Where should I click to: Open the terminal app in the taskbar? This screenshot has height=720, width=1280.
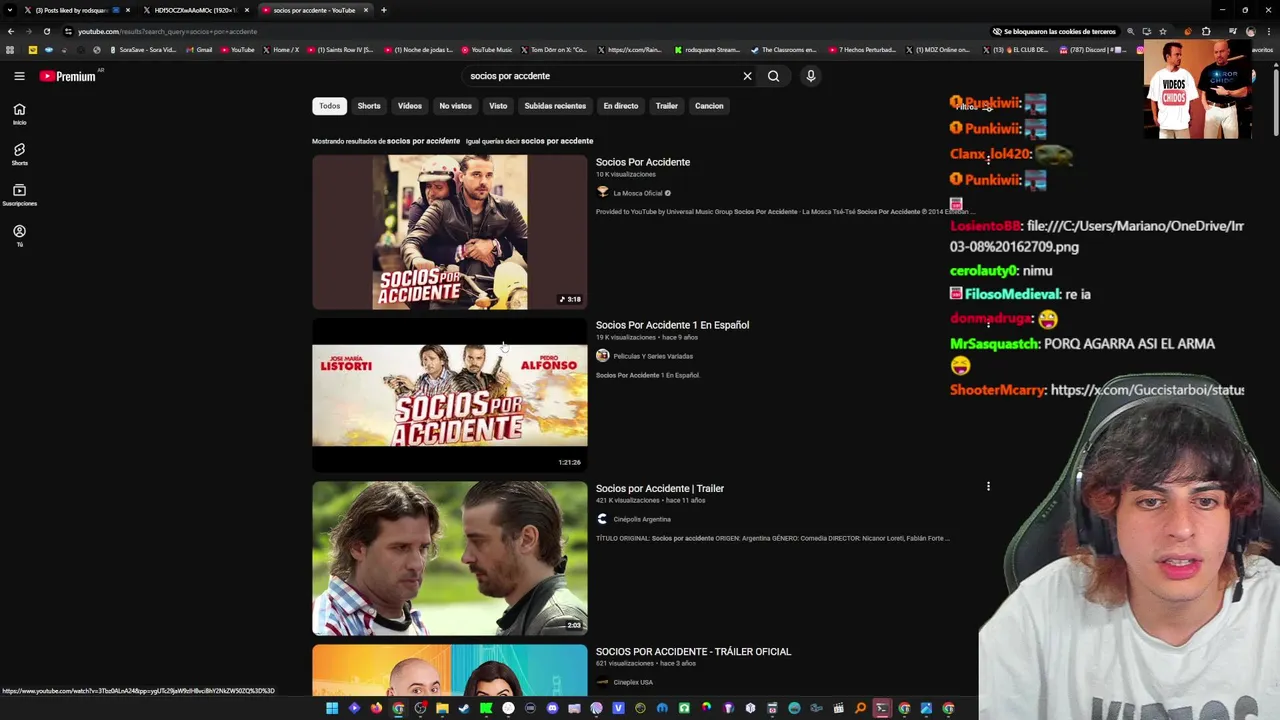[x=882, y=708]
